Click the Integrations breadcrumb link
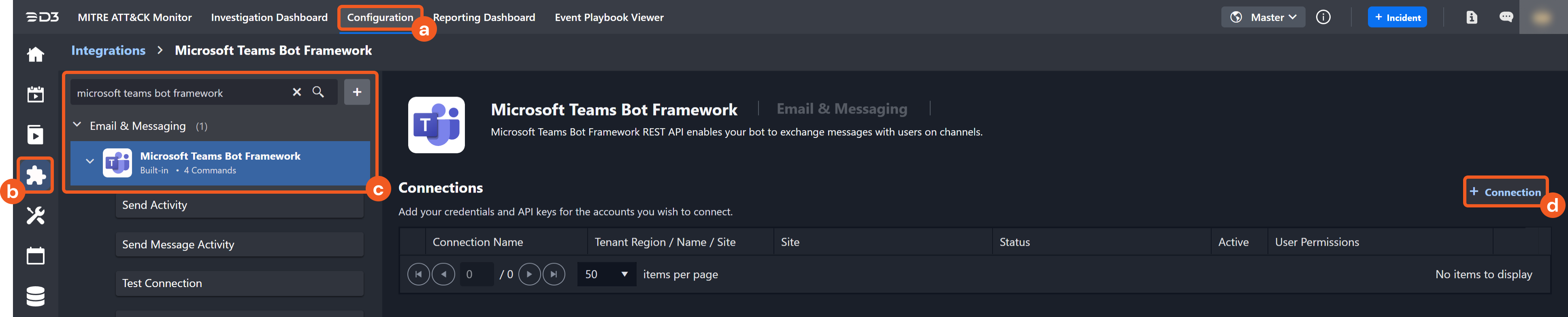Viewport: 1568px width, 317px height. 109,51
